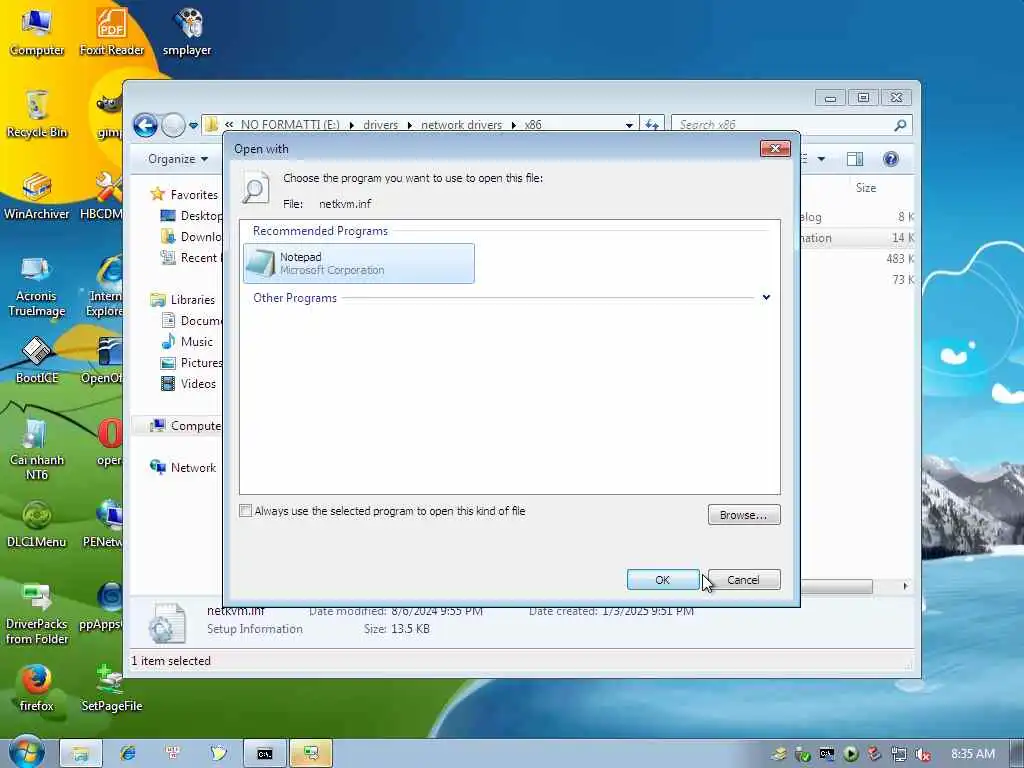Click Cancel in Open with dialog
This screenshot has height=768, width=1024.
point(744,580)
